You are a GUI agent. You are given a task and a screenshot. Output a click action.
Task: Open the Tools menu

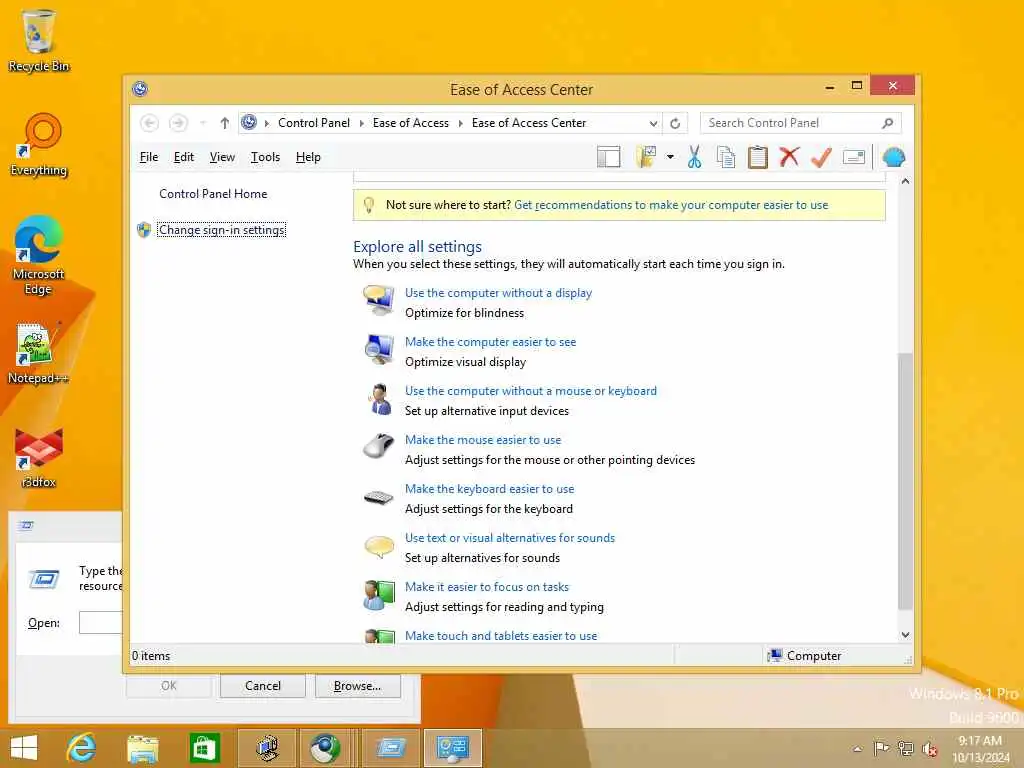pyautogui.click(x=265, y=157)
